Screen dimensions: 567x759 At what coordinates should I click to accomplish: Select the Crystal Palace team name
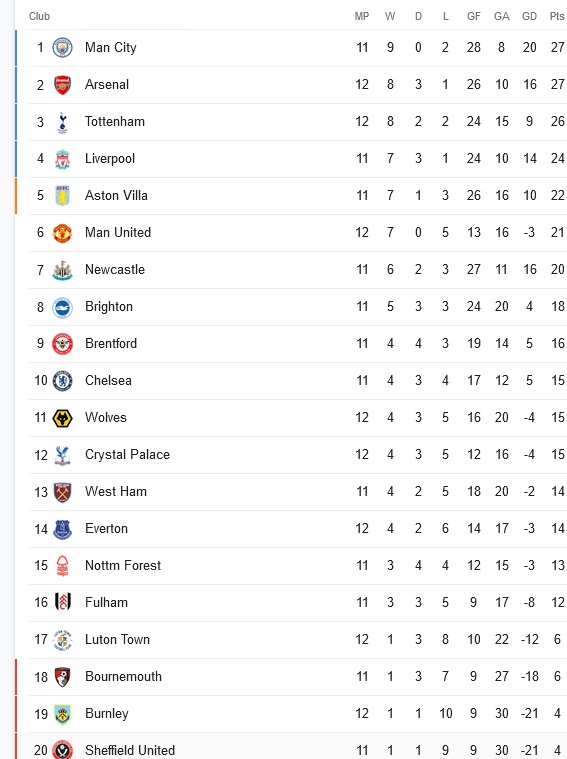[127, 455]
